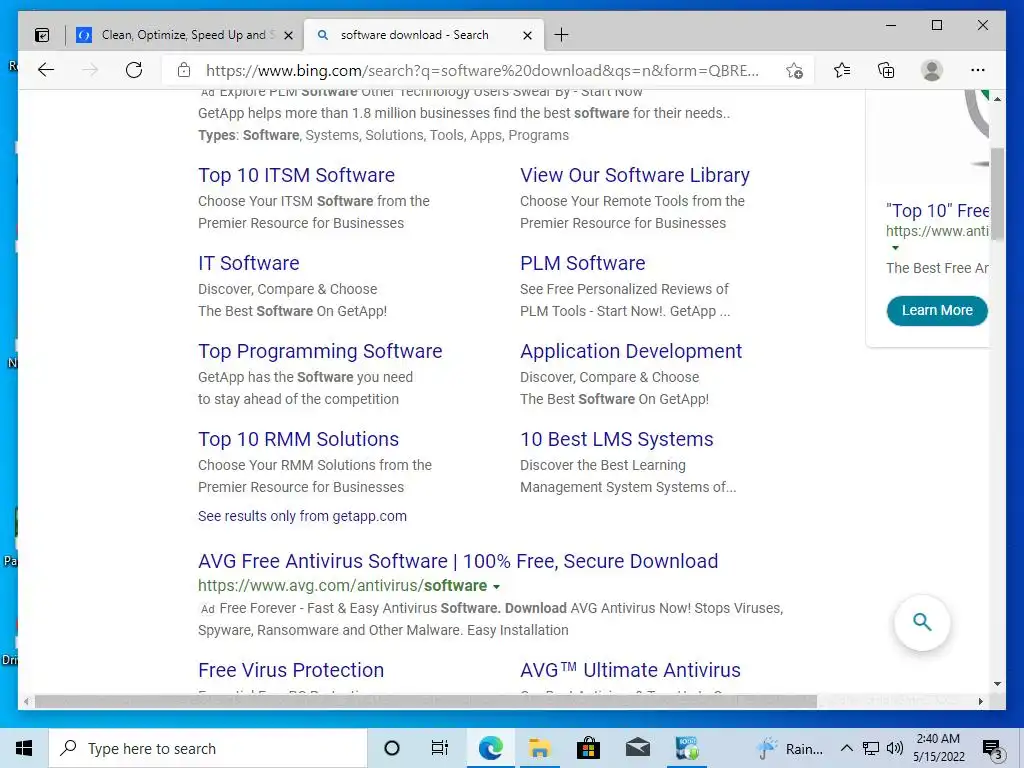Open the Windows Start menu
Image resolution: width=1024 pixels, height=768 pixels.
pyautogui.click(x=24, y=748)
